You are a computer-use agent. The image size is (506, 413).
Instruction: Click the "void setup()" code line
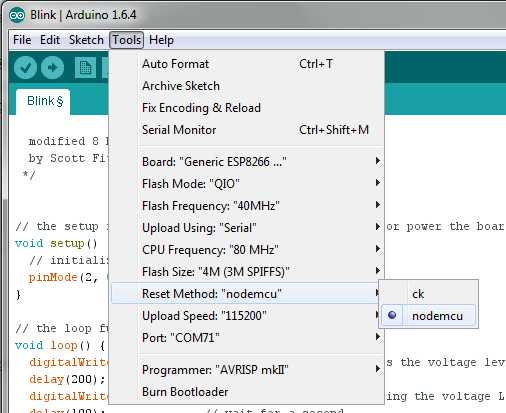point(56,243)
